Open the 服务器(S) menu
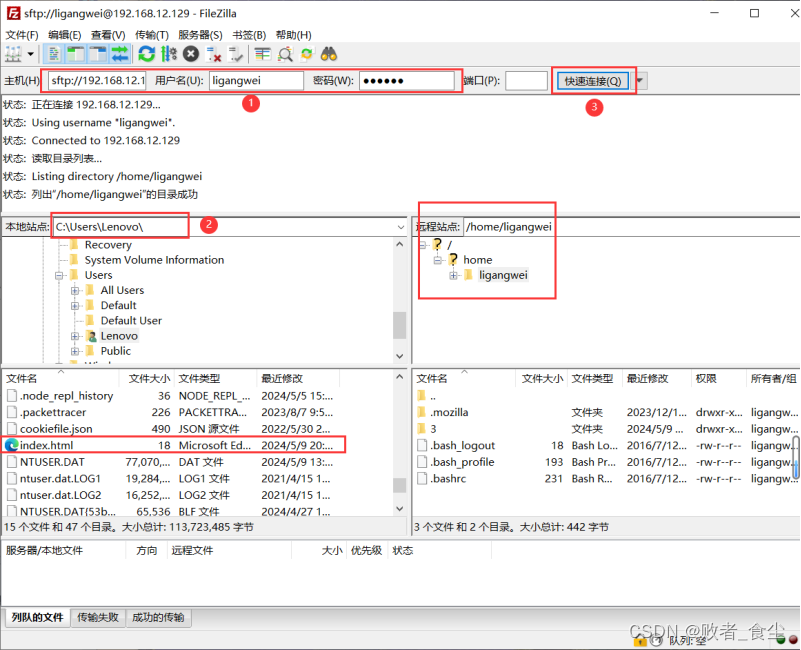Image resolution: width=801 pixels, height=650 pixels. (x=200, y=35)
